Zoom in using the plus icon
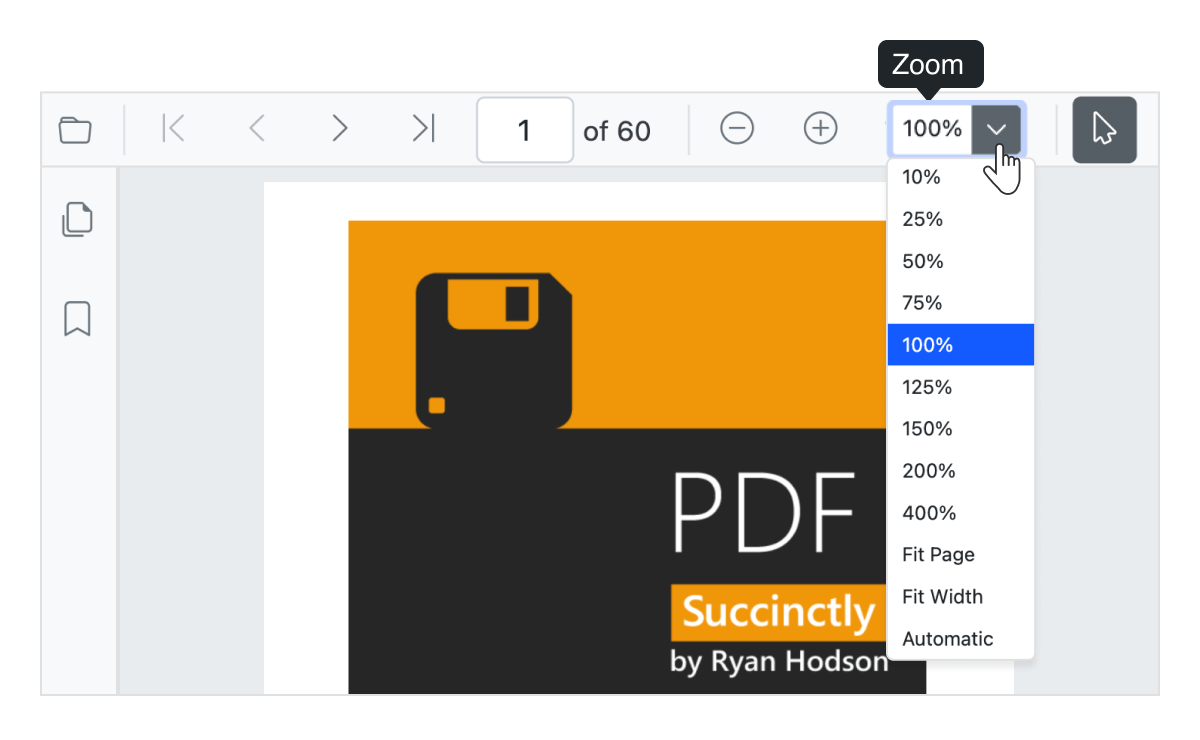 coord(820,129)
